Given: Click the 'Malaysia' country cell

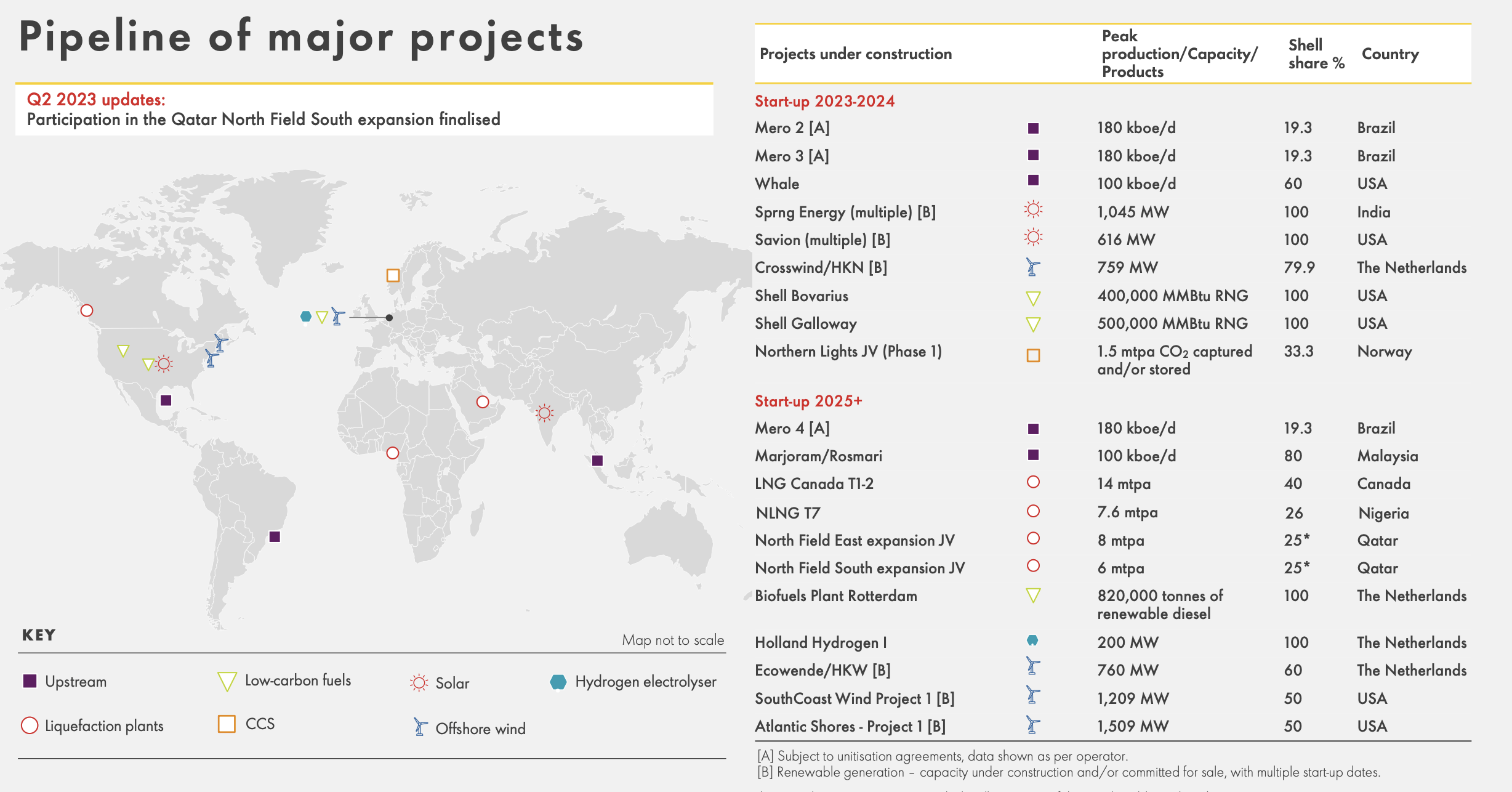Looking at the screenshot, I should click(x=1388, y=456).
